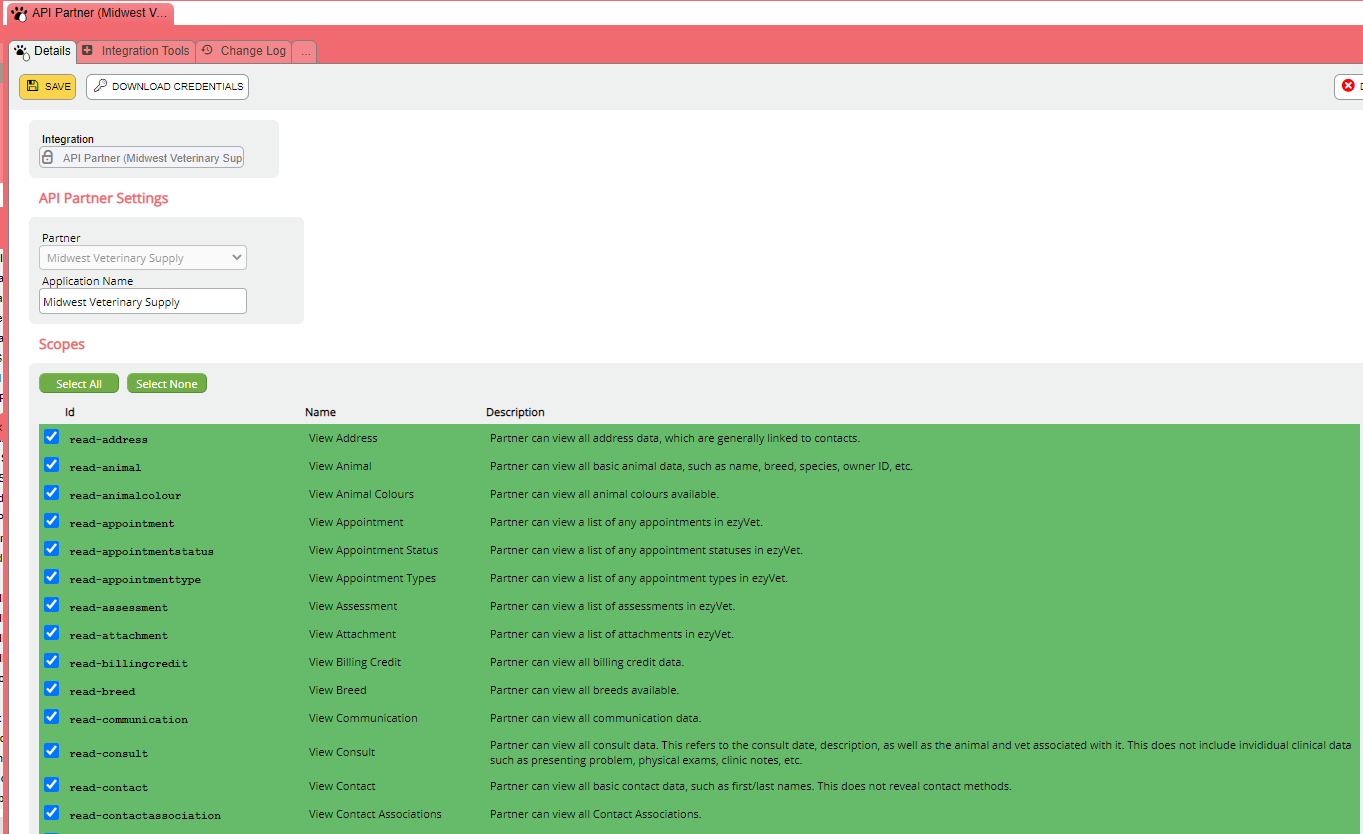Viewport: 1363px width, 834px height.
Task: Click the 'View Consult' name cell
Action: 342,752
